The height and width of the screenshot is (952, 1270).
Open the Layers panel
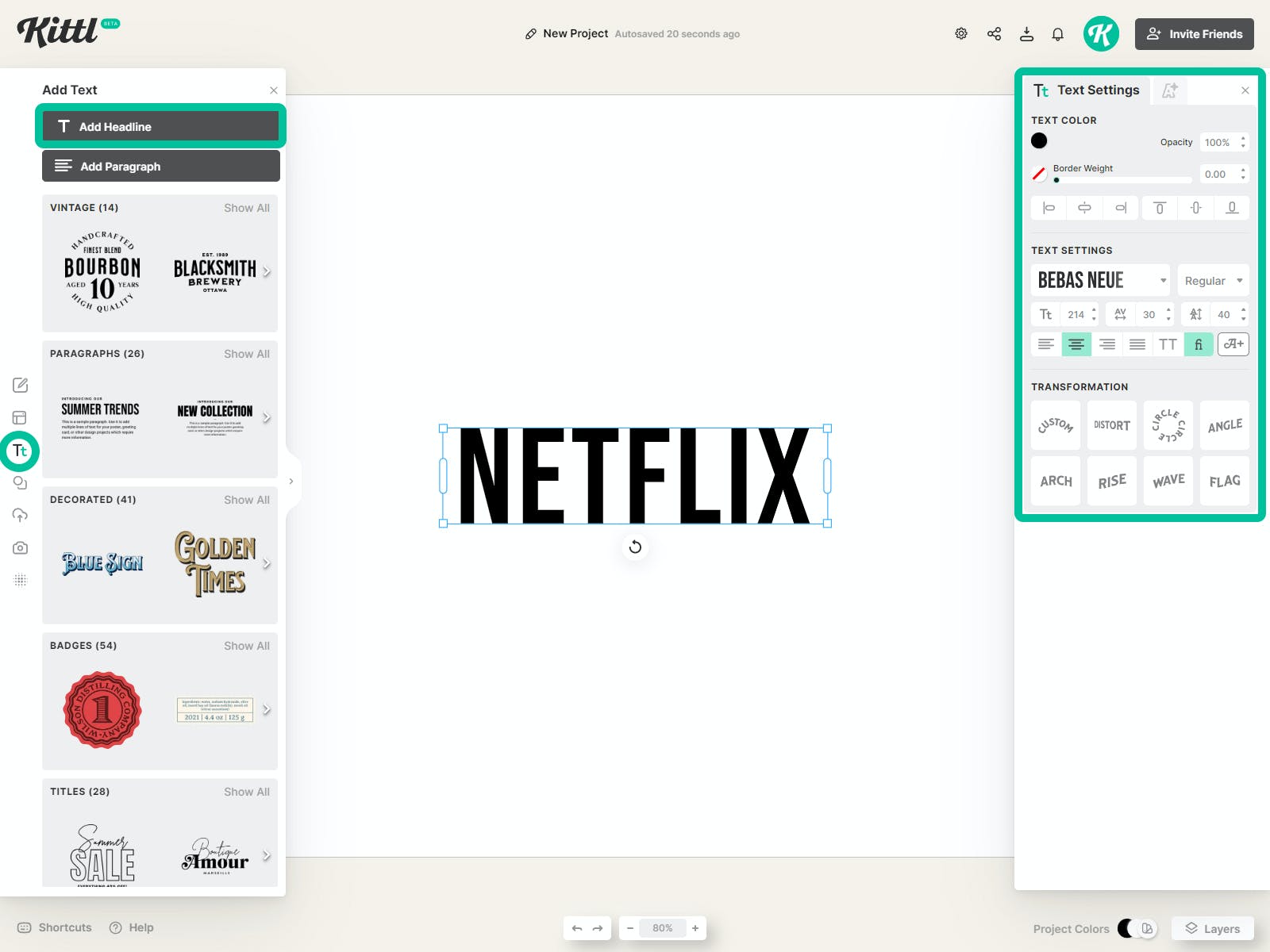click(x=1213, y=928)
